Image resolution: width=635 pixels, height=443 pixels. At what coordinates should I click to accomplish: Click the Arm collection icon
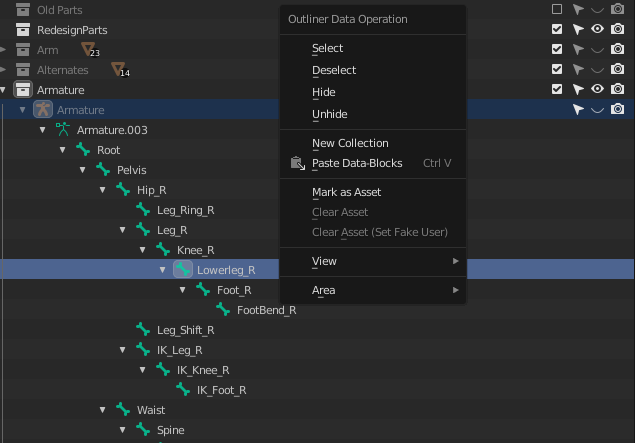click(x=23, y=50)
